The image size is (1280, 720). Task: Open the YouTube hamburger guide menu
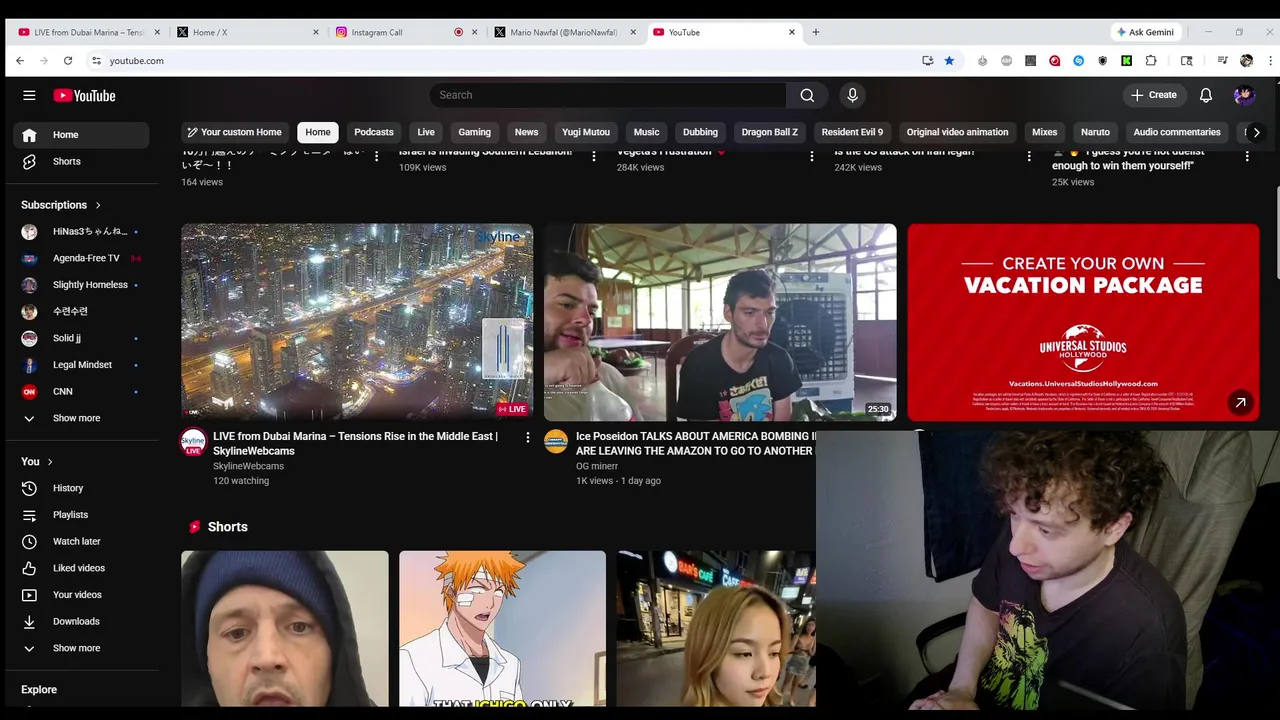coord(29,95)
